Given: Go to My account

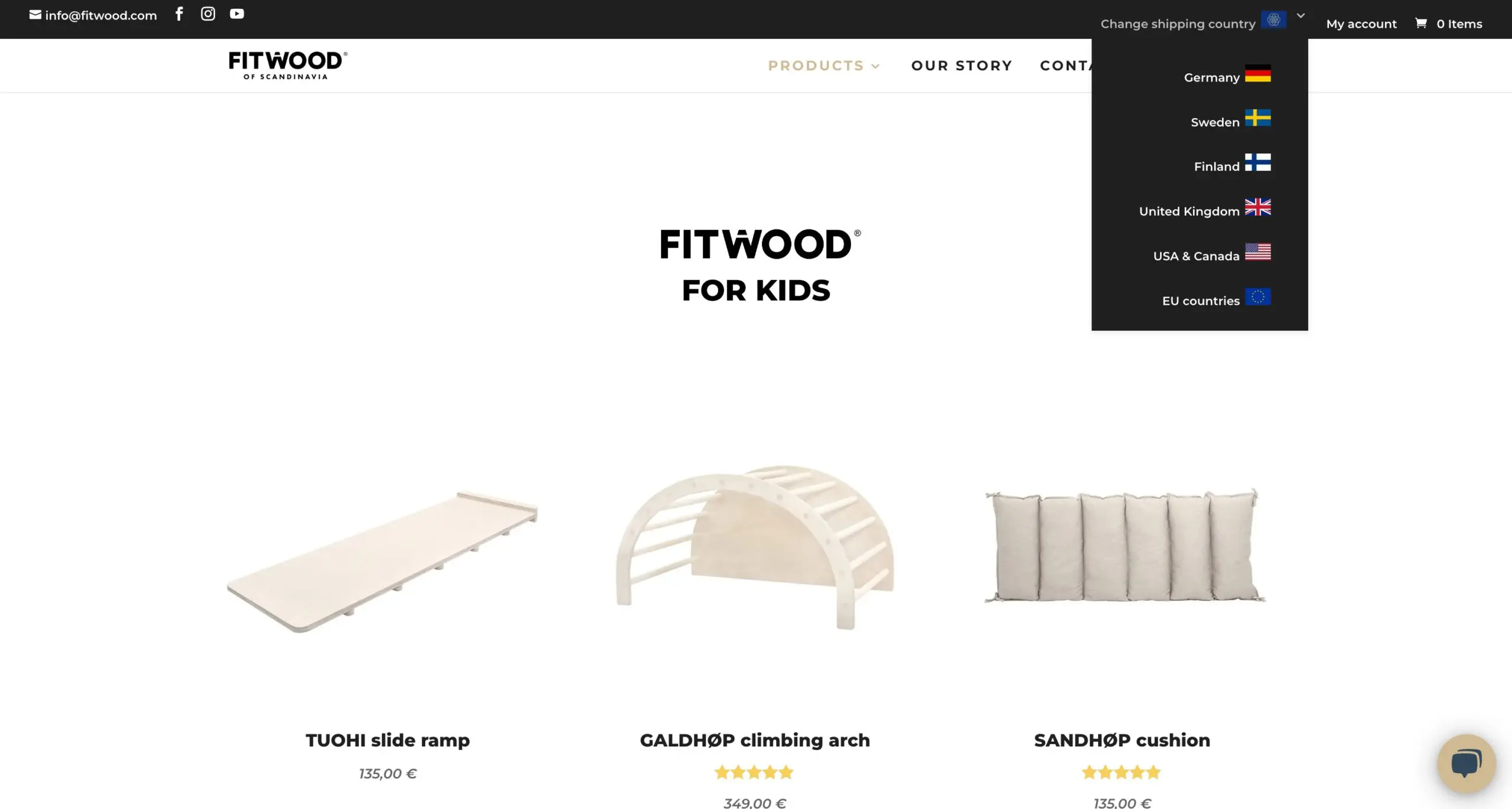Looking at the screenshot, I should pos(1361,24).
